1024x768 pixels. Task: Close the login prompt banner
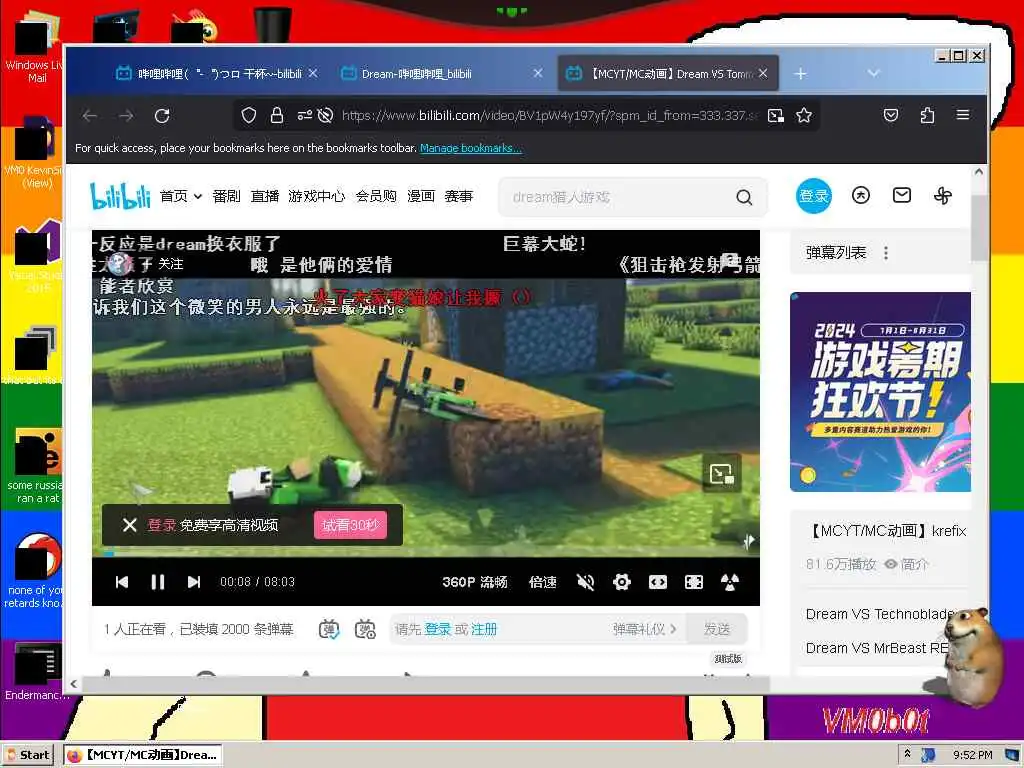click(x=129, y=525)
